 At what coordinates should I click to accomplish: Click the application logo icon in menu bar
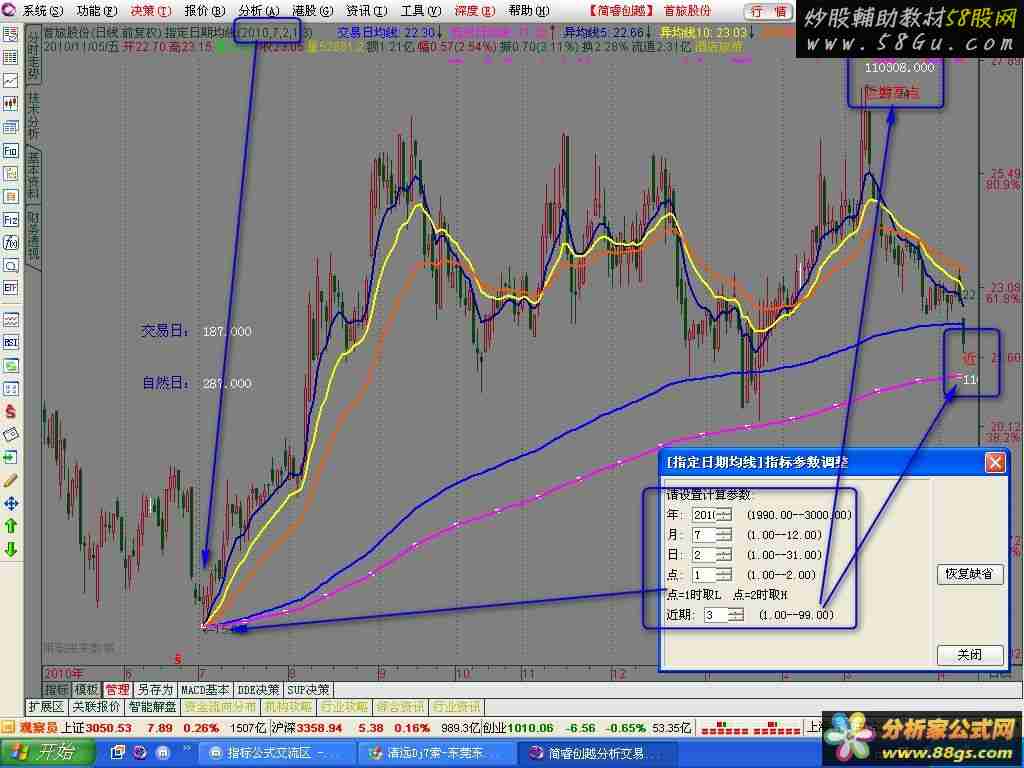tap(9, 10)
